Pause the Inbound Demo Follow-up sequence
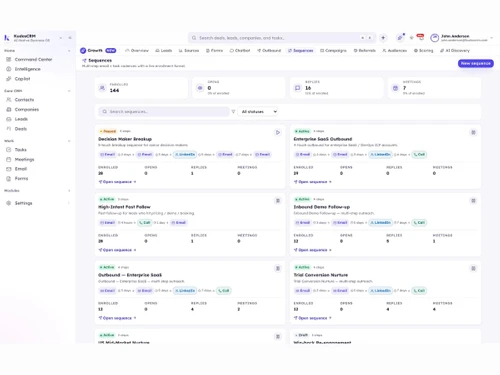Viewport: 500px width, 375px height. coord(473,200)
